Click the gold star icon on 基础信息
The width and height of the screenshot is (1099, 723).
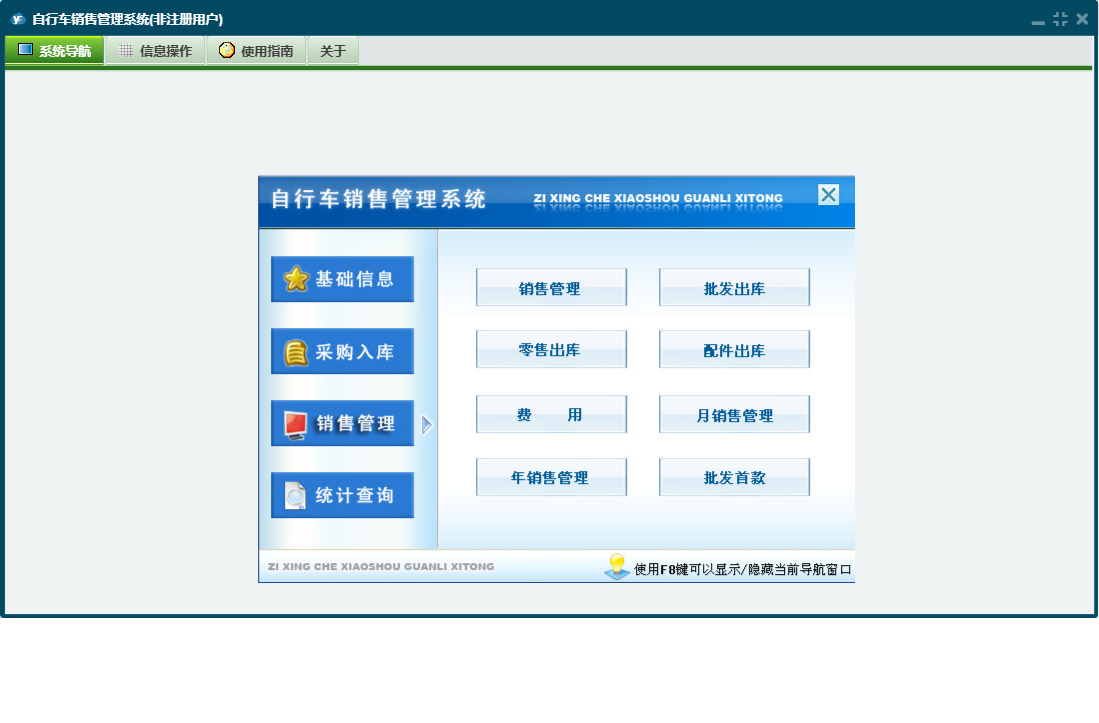[296, 279]
